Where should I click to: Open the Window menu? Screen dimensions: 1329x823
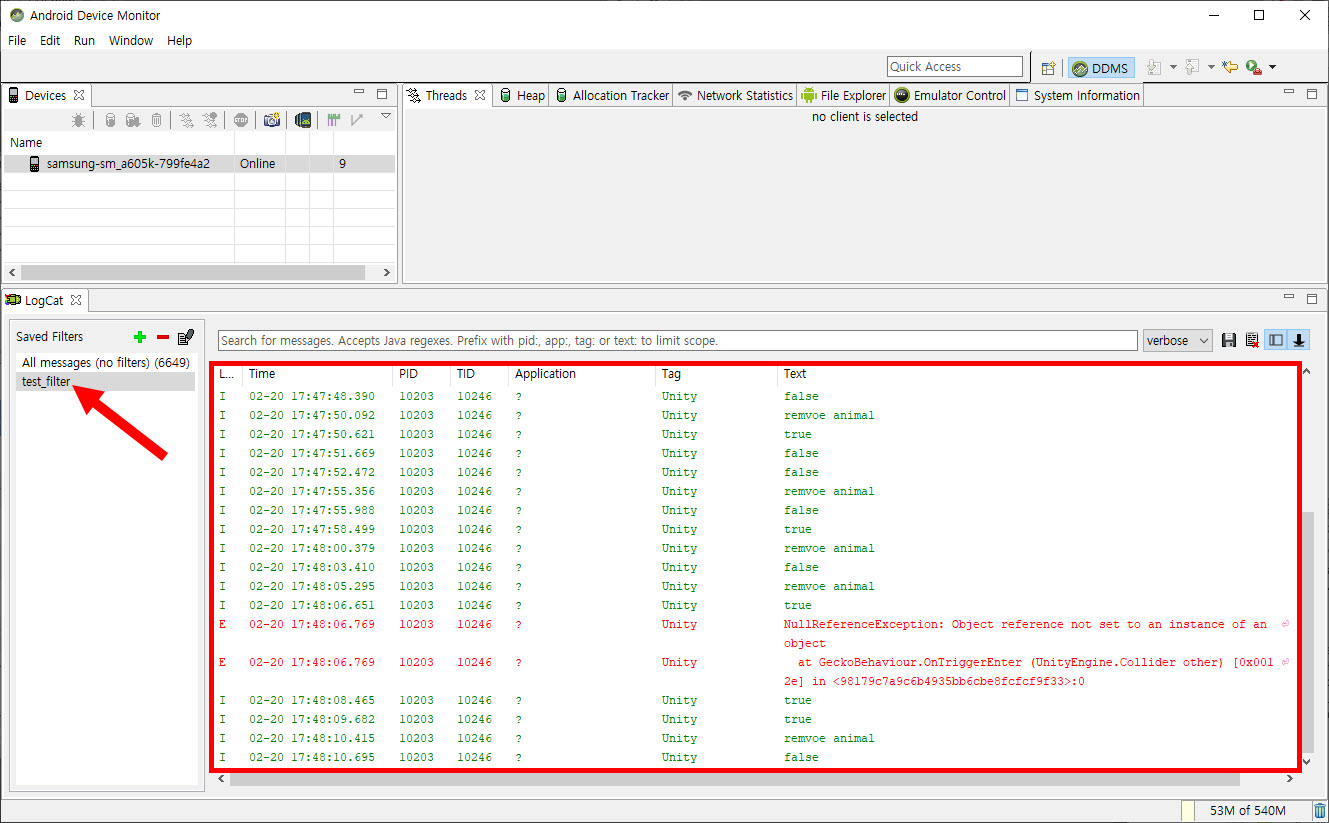coord(131,40)
